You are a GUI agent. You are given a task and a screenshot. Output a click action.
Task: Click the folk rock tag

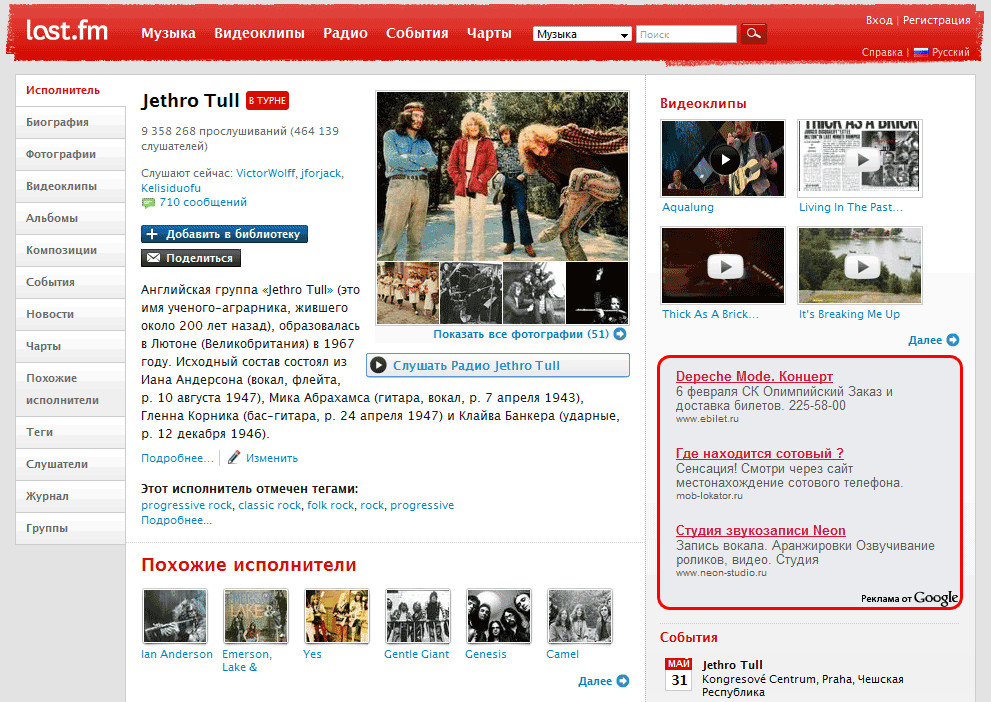(331, 505)
